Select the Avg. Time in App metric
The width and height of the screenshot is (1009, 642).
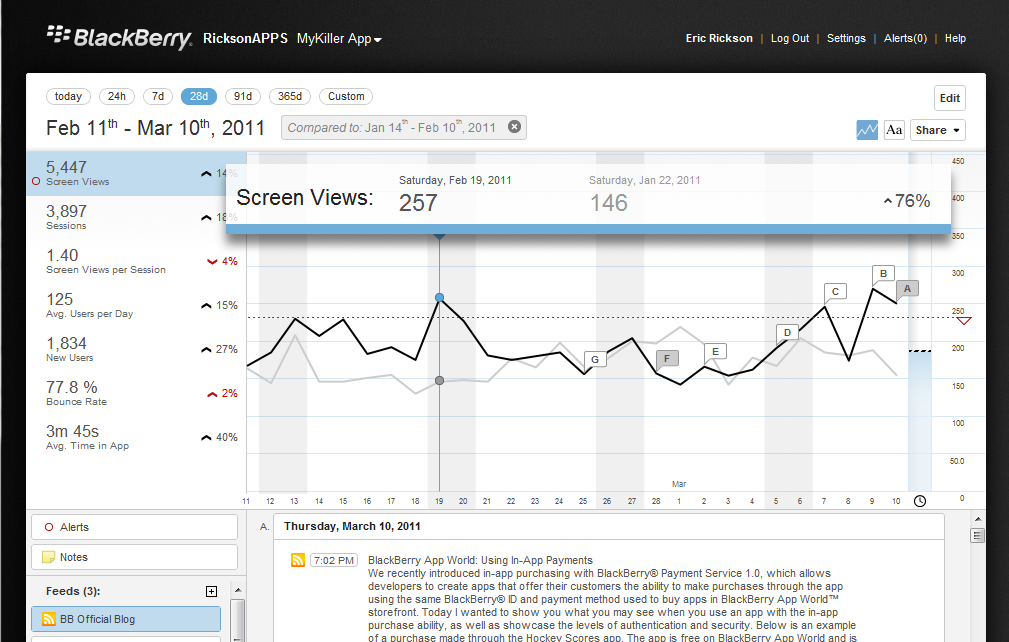(136, 437)
